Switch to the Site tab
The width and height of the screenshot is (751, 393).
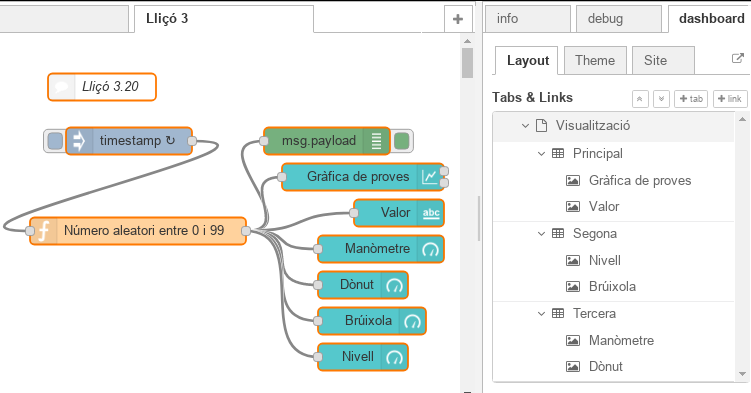point(663,60)
